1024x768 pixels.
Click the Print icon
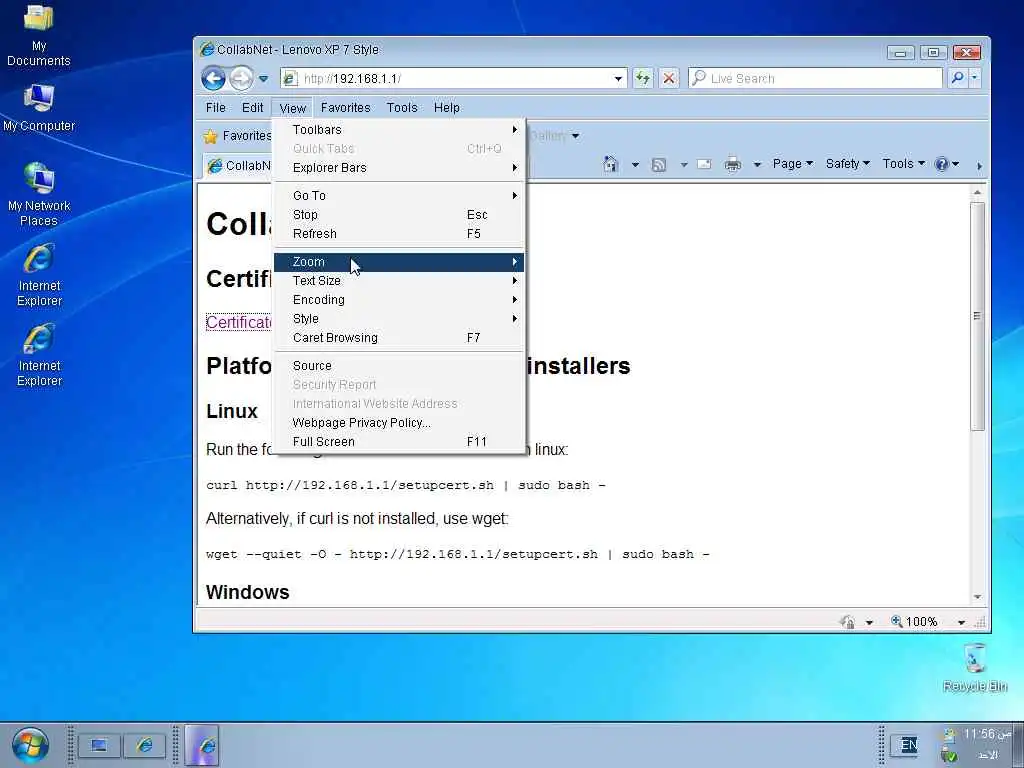(x=733, y=165)
